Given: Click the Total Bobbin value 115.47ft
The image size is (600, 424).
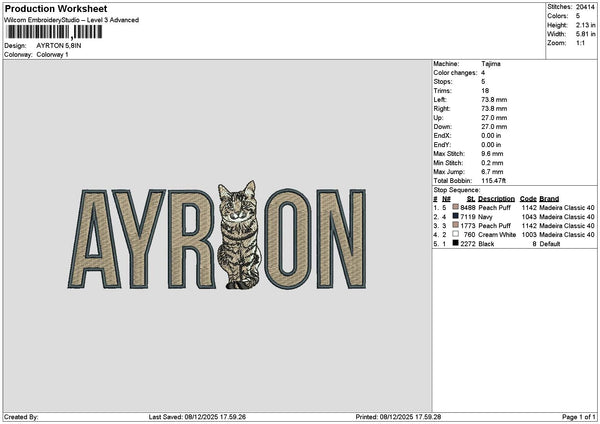Looking at the screenshot, I should [x=494, y=181].
